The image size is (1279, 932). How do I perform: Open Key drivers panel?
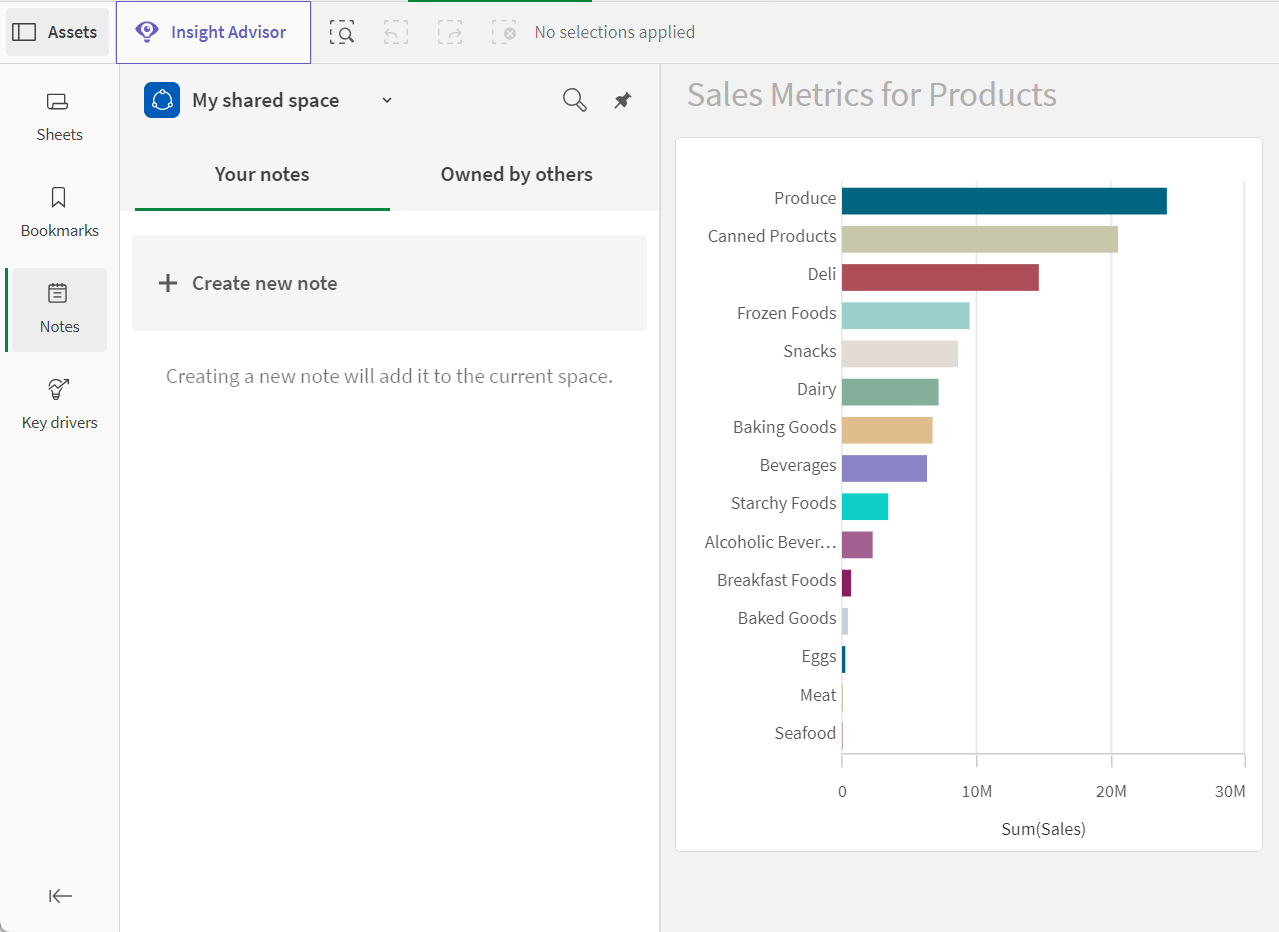click(59, 405)
